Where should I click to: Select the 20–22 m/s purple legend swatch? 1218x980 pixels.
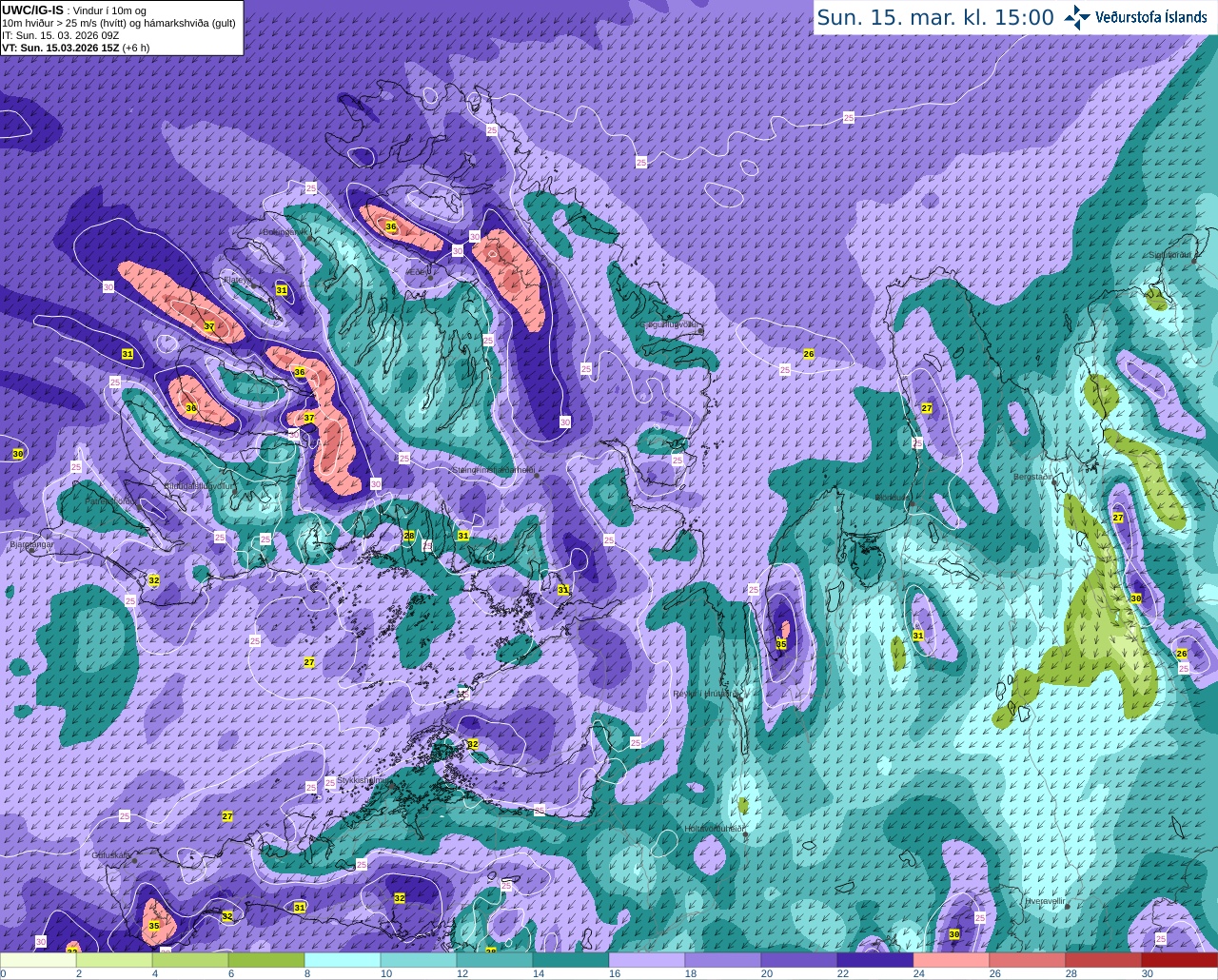coord(799,960)
